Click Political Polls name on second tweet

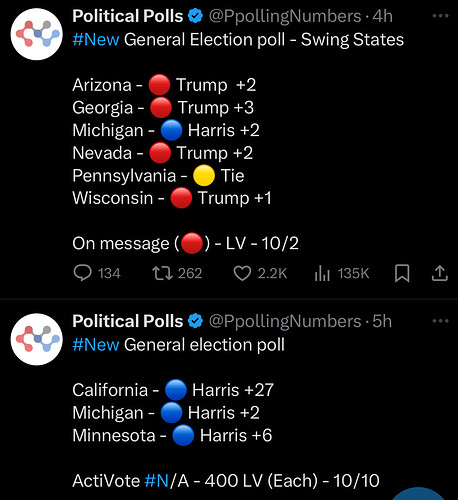(128, 321)
